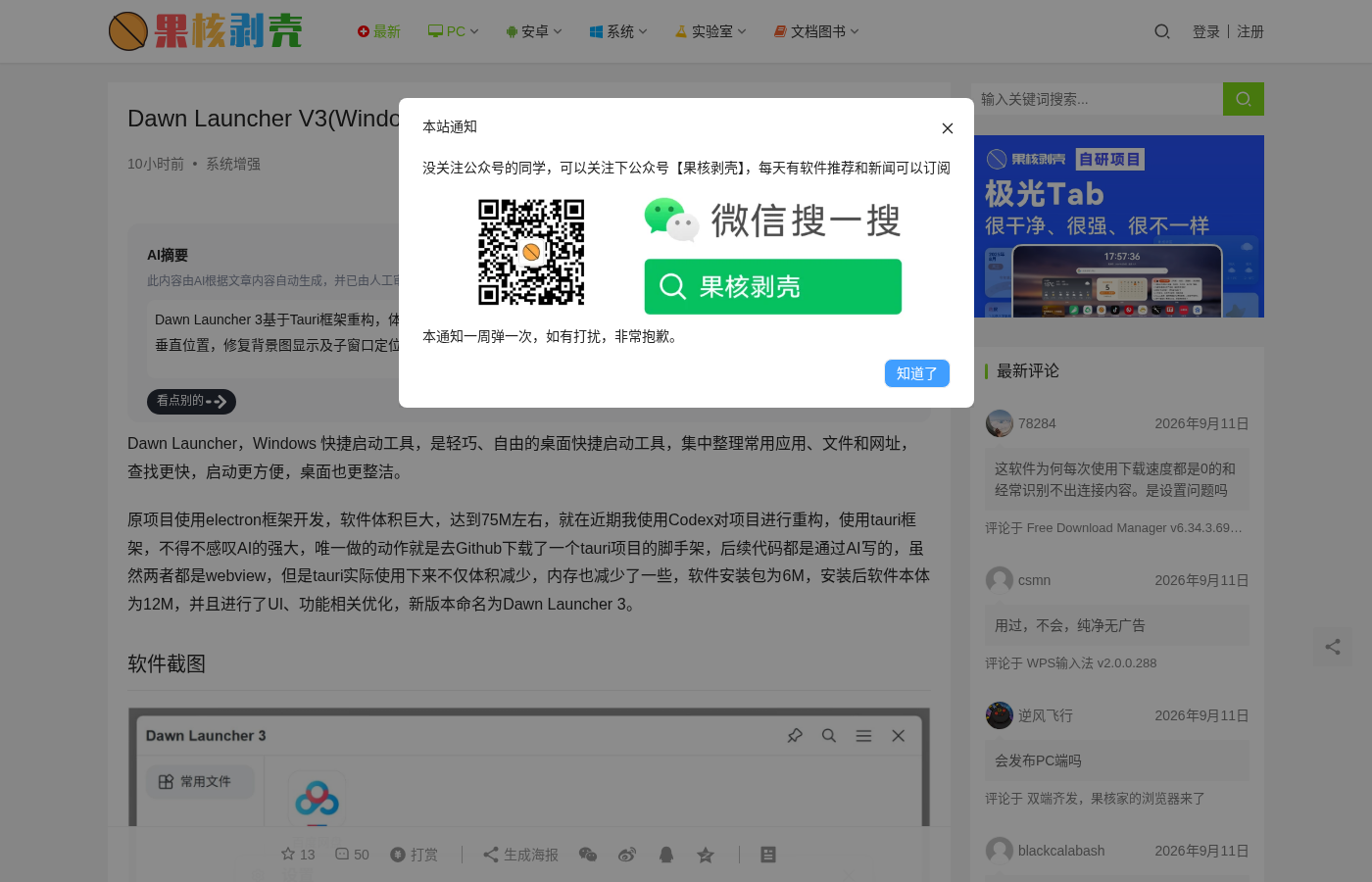Click the blue cloud app icon in screenshot
Image resolution: width=1372 pixels, height=882 pixels.
tap(317, 799)
